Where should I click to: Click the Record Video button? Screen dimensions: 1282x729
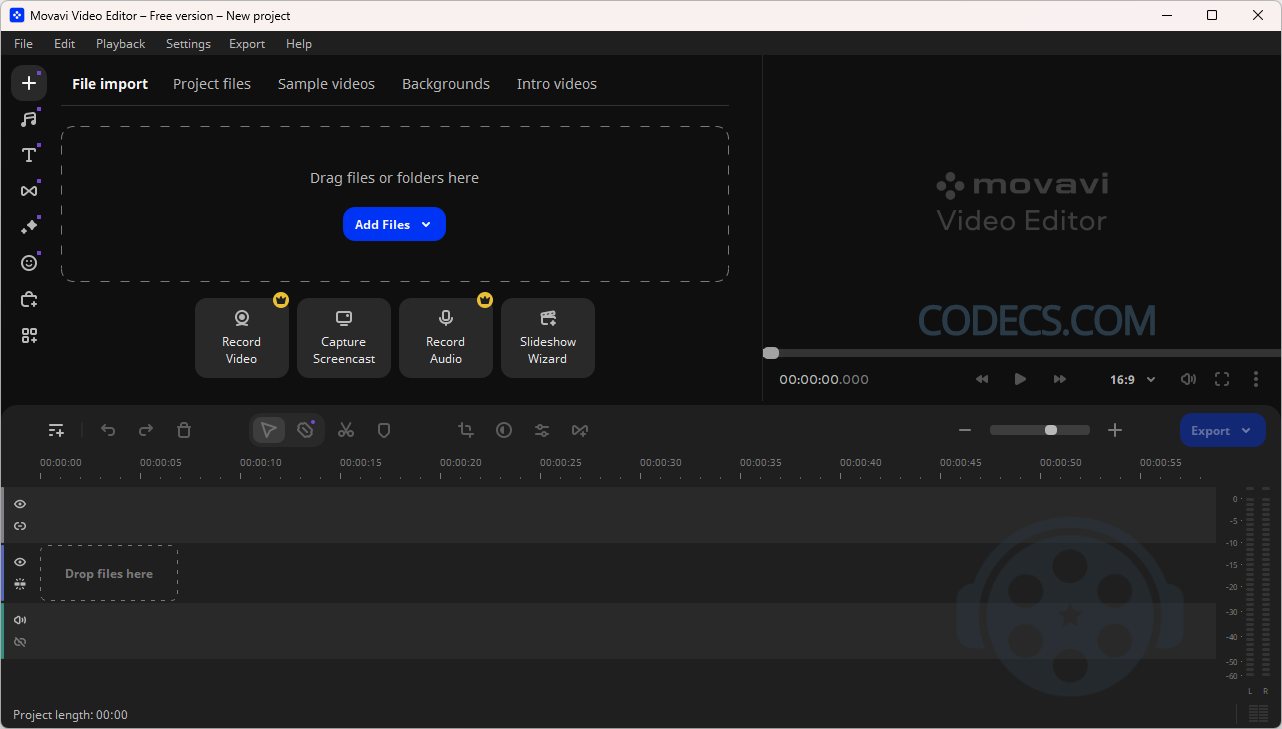point(242,338)
